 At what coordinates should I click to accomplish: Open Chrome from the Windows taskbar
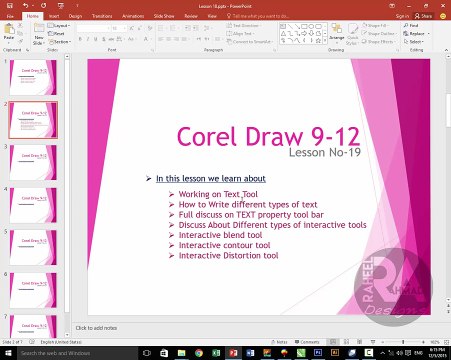coord(199,353)
